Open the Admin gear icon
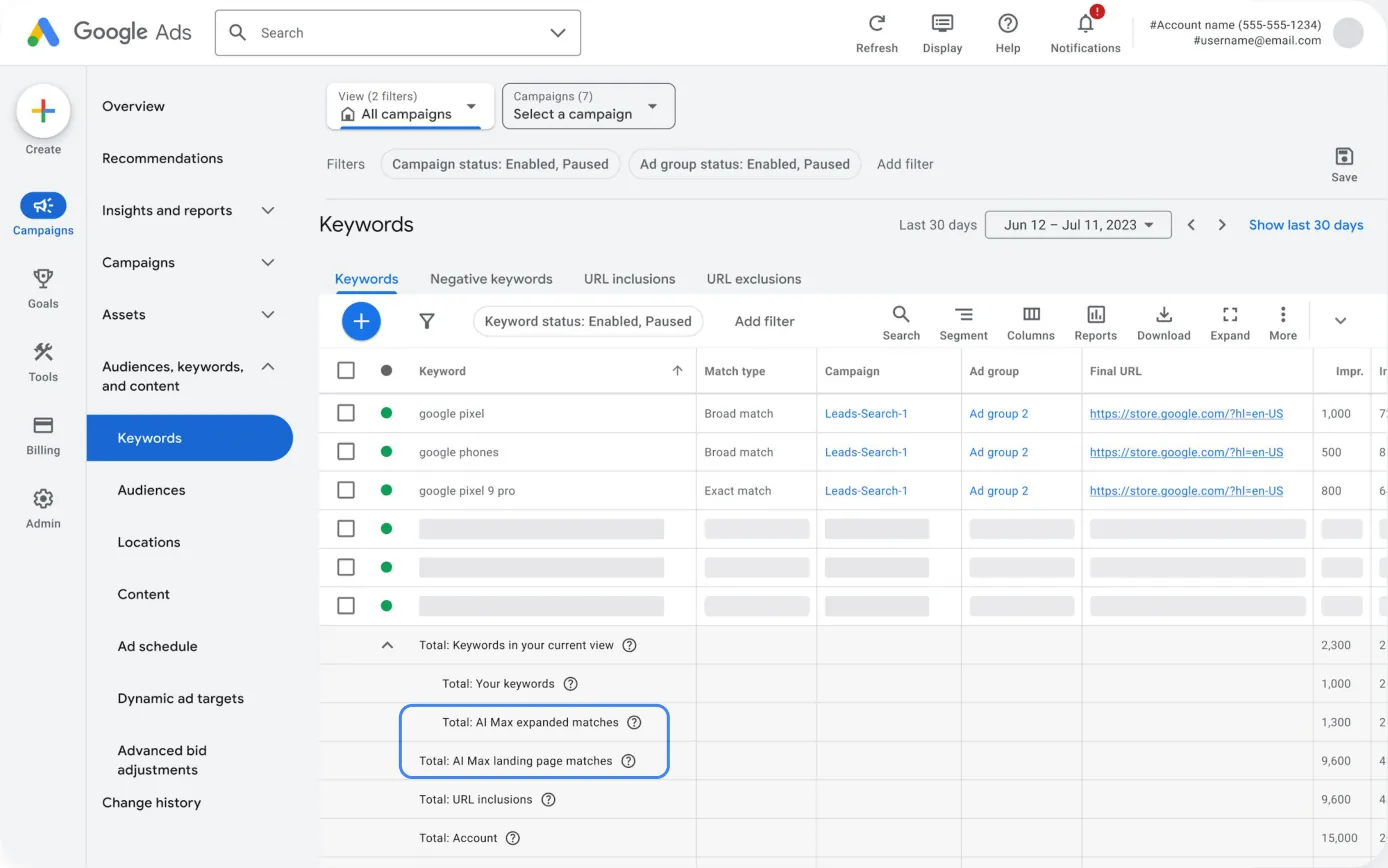 43,498
